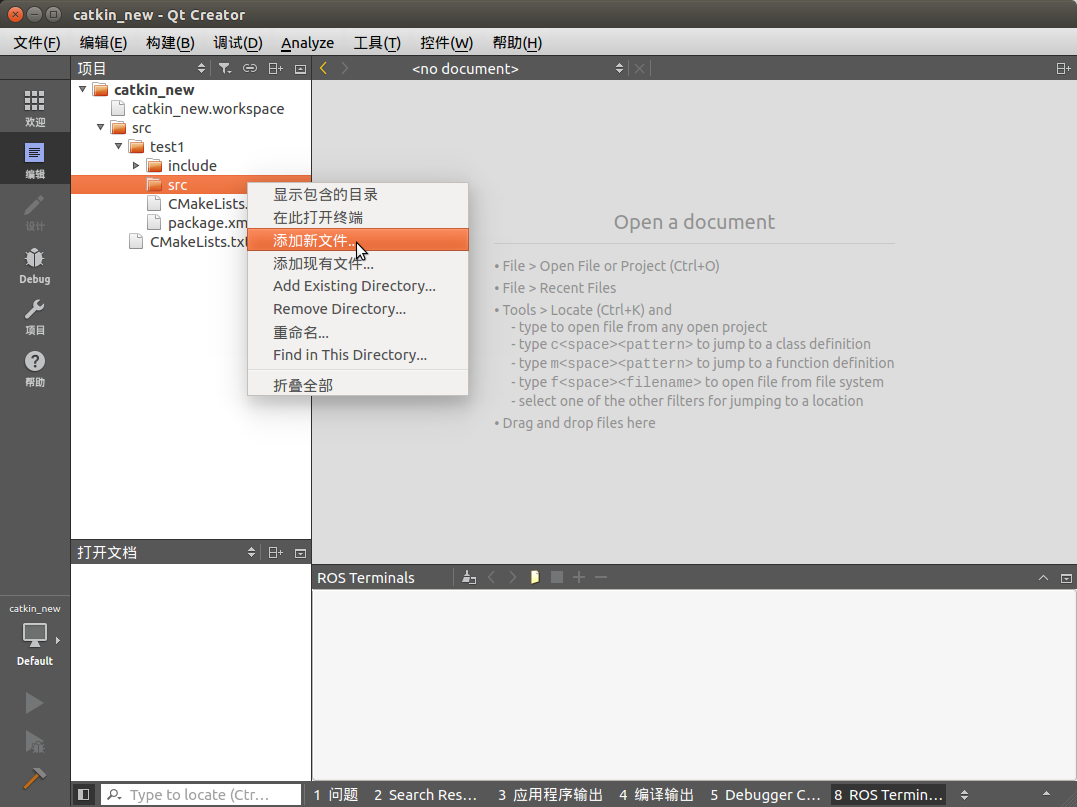Image resolution: width=1077 pixels, height=807 pixels.
Task: Open the 打开文档 panel selector dropdown
Action: pyautogui.click(x=166, y=552)
